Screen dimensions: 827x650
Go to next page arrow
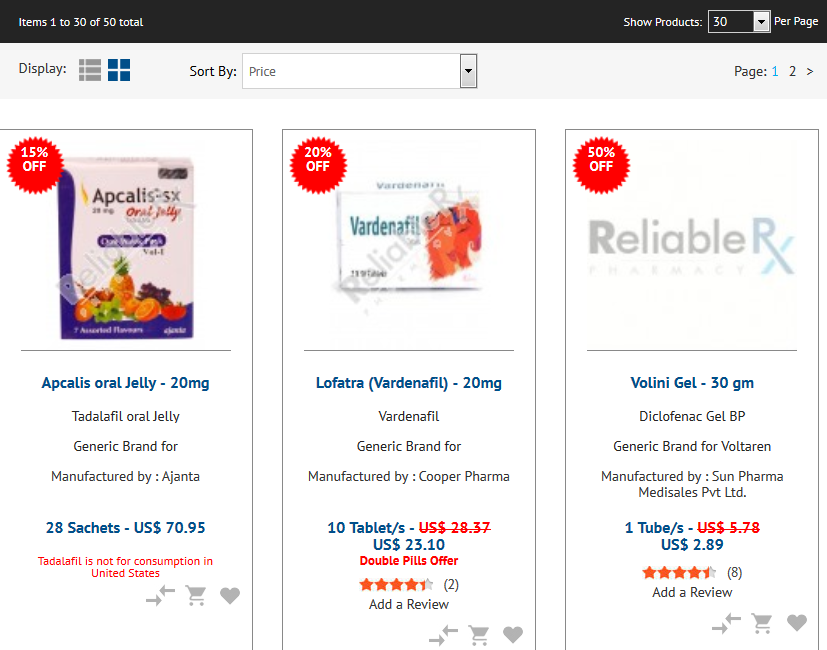pyautogui.click(x=810, y=71)
